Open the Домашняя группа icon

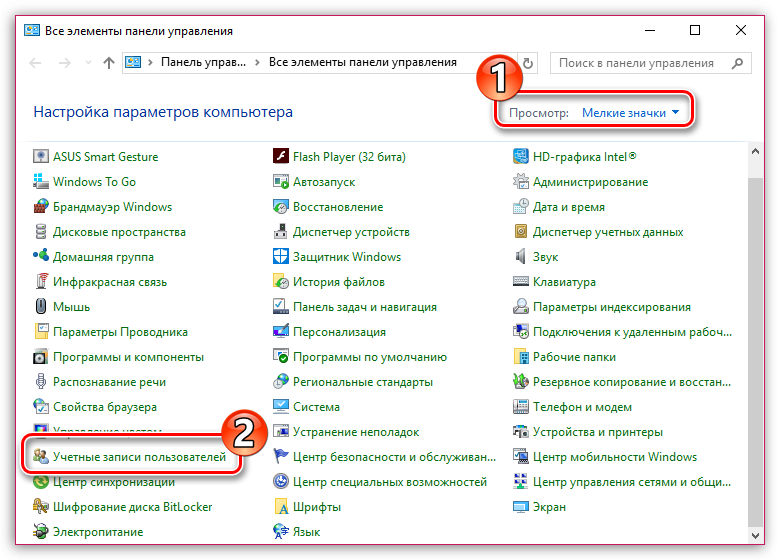coord(41,256)
